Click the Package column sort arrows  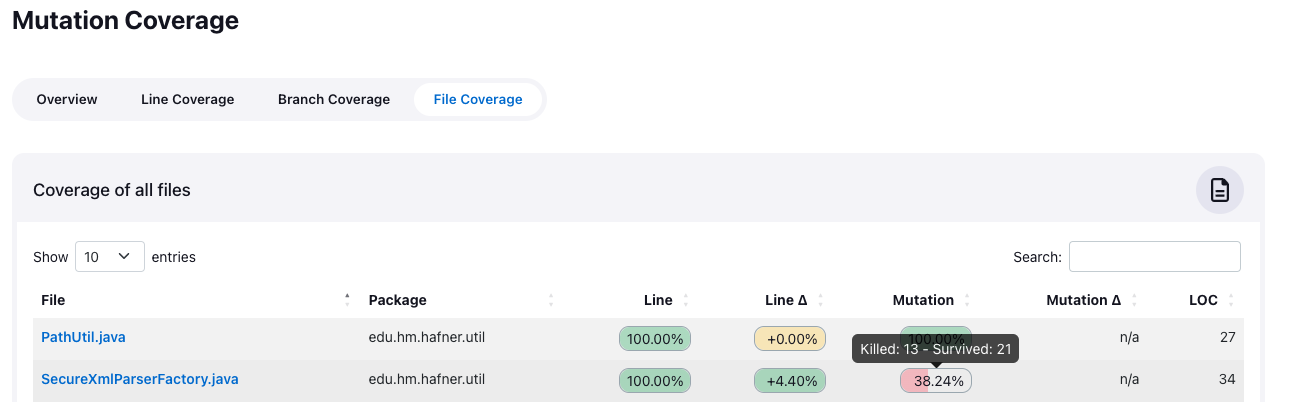tap(551, 300)
